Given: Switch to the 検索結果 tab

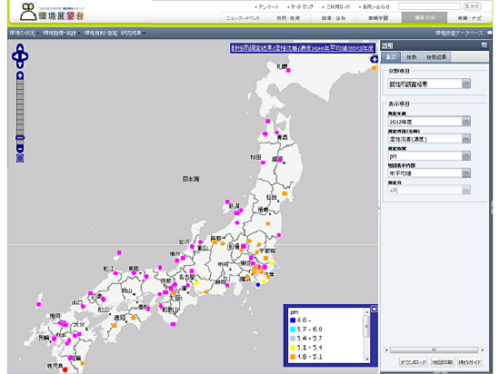Looking at the screenshot, I should (436, 57).
